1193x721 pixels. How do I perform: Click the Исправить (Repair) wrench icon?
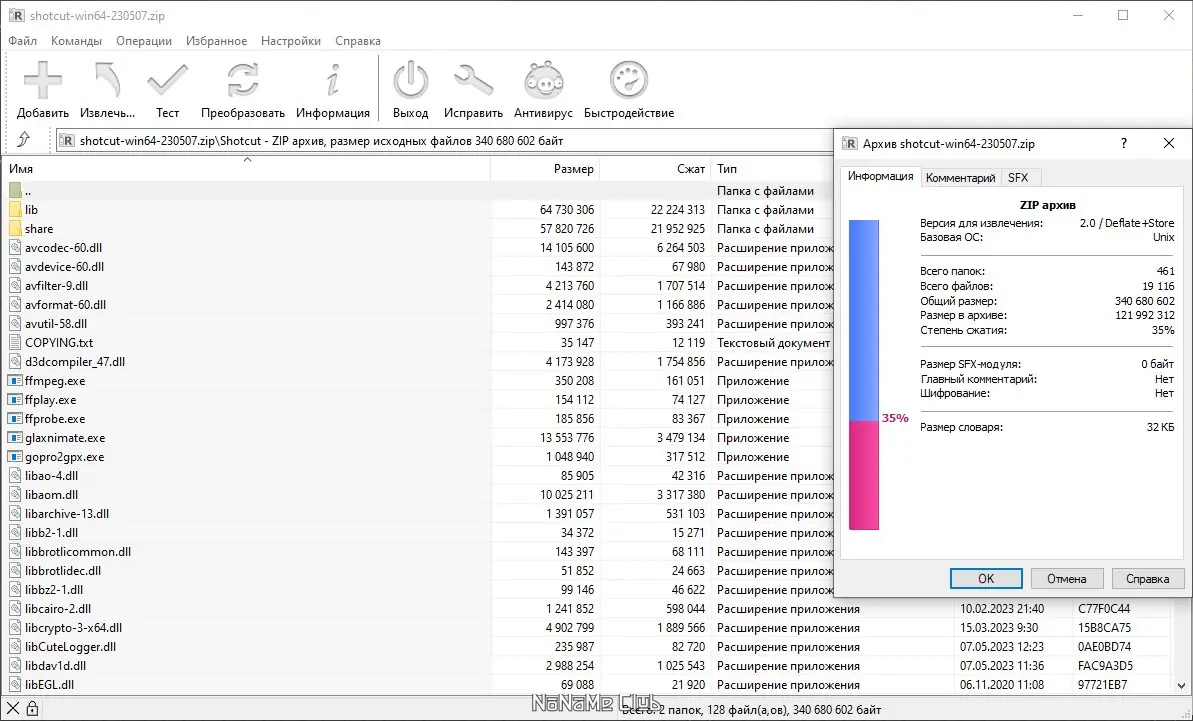[473, 80]
